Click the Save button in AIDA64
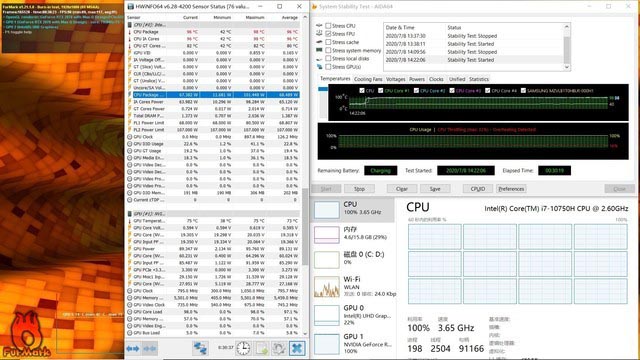The height and width of the screenshot is (360, 640). click(x=435, y=189)
